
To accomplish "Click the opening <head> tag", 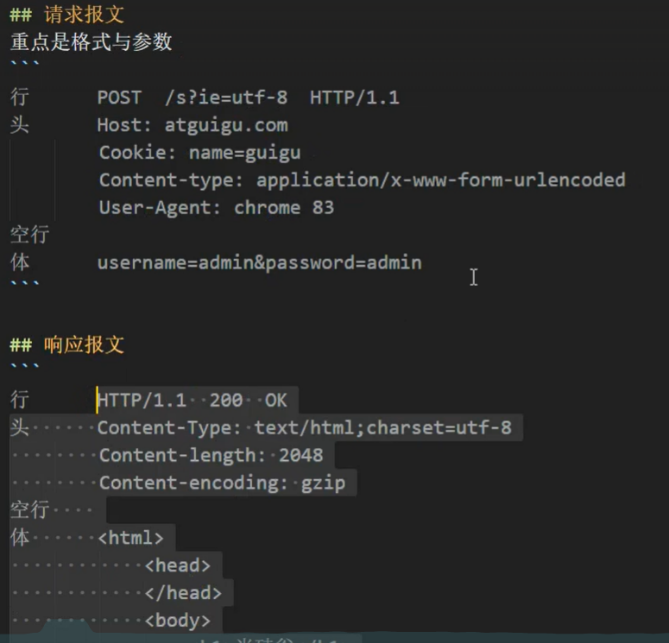I will [x=177, y=566].
